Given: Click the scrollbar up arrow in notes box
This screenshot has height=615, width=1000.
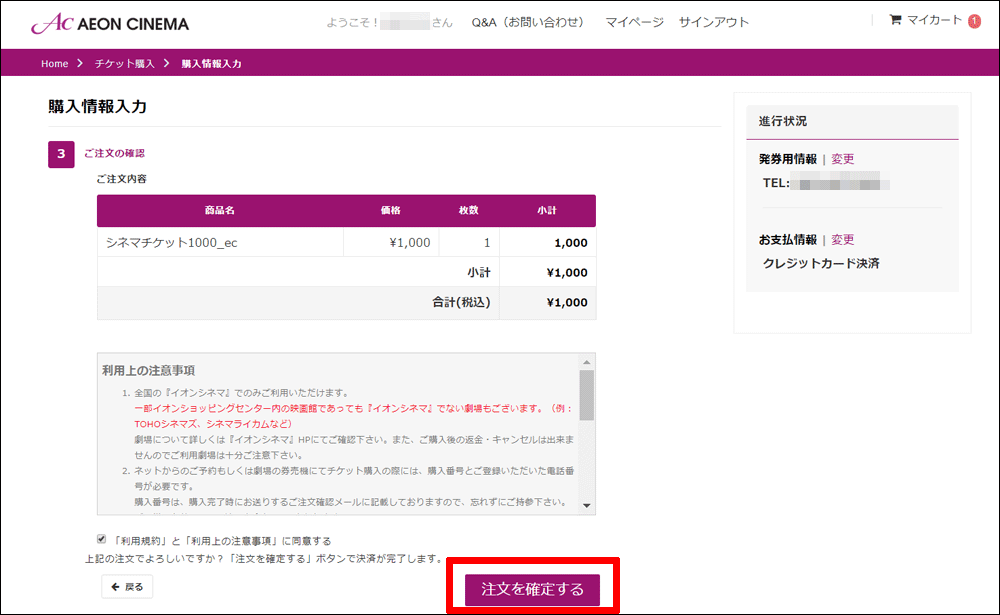Looking at the screenshot, I should pos(587,362).
